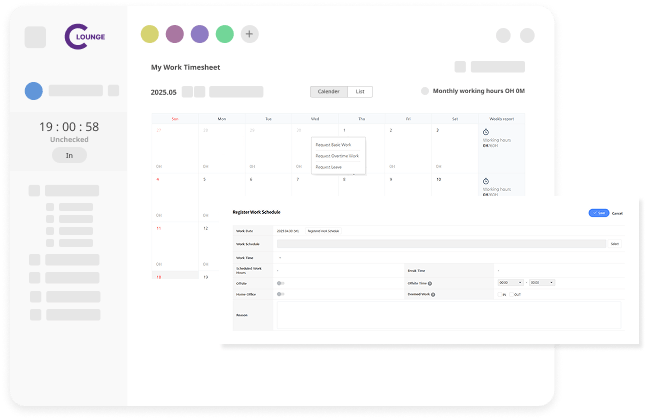Click the Sun column header
Screen dimensions: 646x420
pos(175,119)
